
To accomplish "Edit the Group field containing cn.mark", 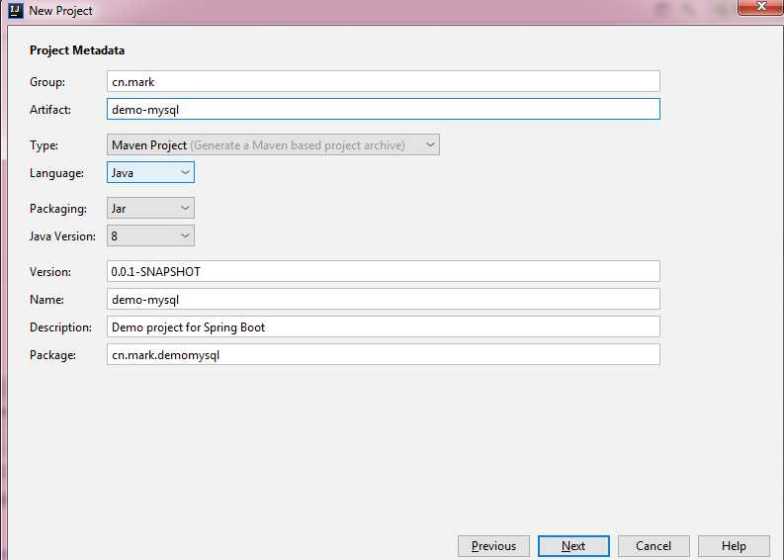I will pyautogui.click(x=383, y=82).
